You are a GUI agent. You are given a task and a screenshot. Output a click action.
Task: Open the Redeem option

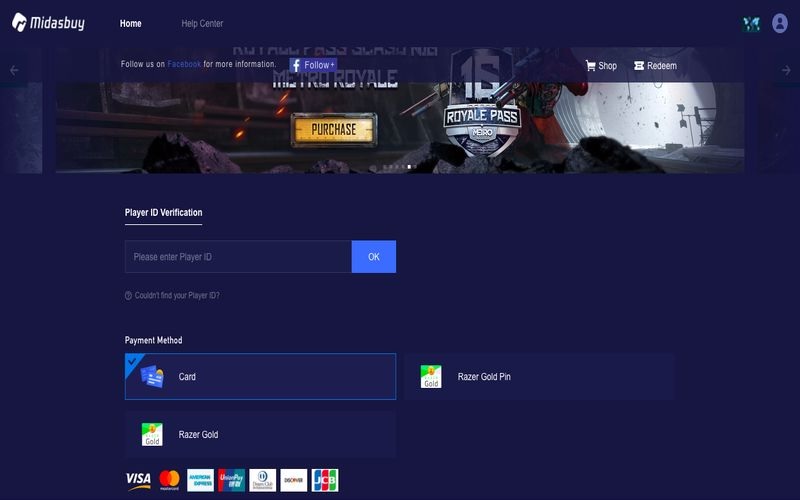(655, 66)
